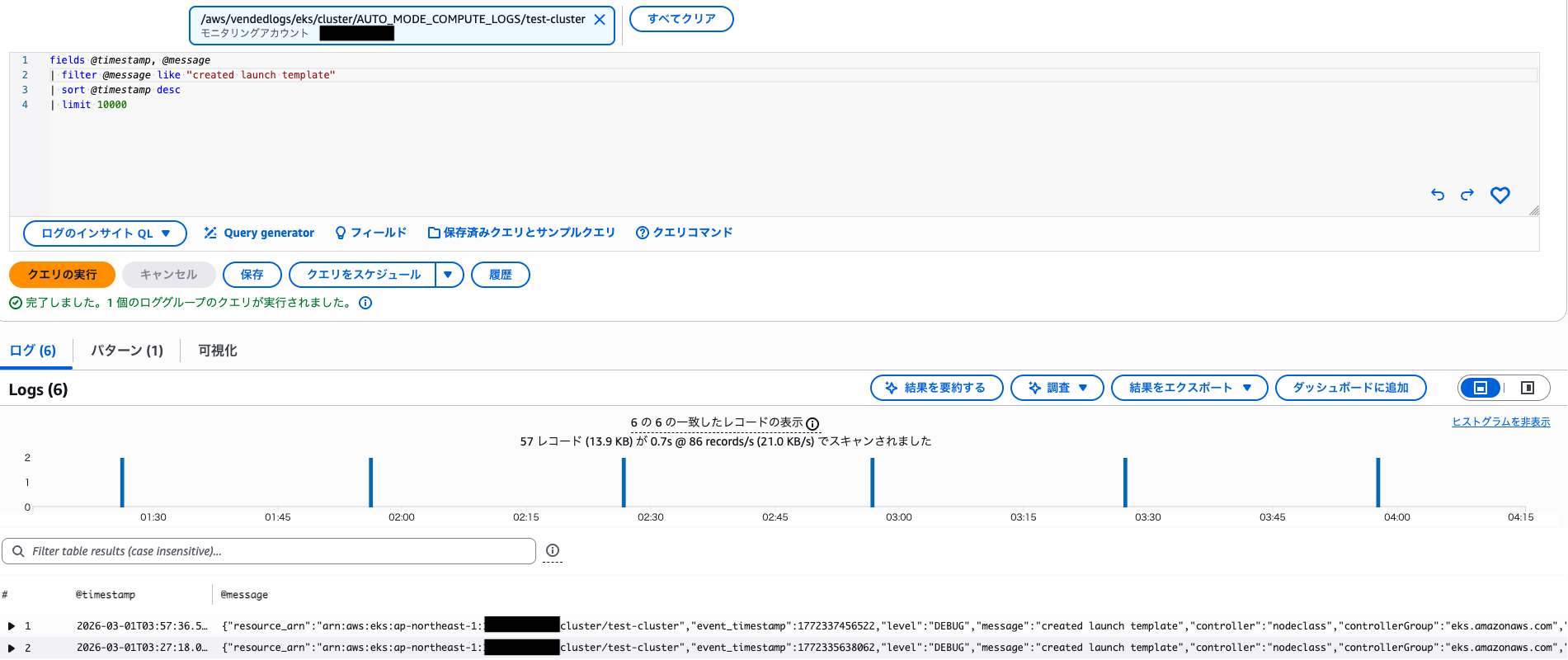Switch to single-pane layout view toggle
This screenshot has width=1568, height=660.
[x=1481, y=388]
